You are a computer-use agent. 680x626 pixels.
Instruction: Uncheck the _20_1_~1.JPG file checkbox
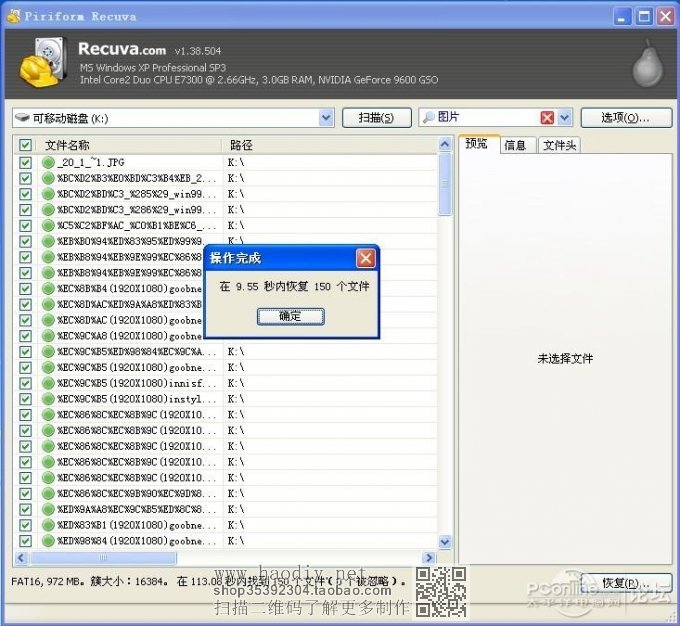pos(26,162)
